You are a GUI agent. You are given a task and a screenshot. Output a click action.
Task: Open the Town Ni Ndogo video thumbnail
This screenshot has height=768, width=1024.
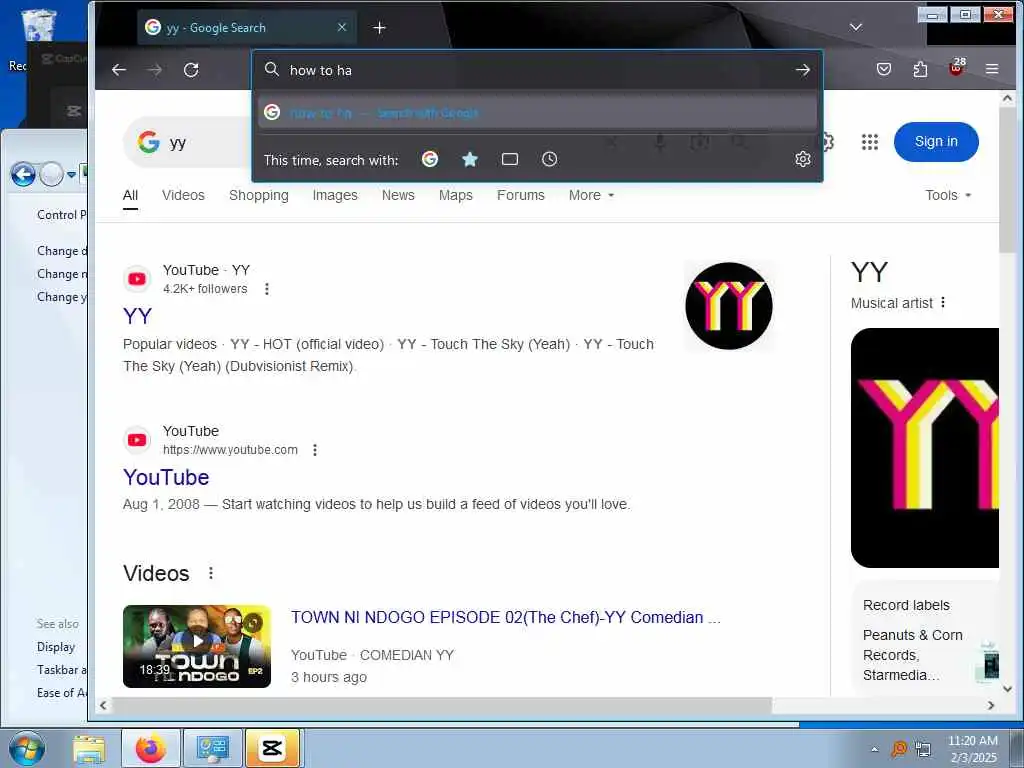coord(197,646)
